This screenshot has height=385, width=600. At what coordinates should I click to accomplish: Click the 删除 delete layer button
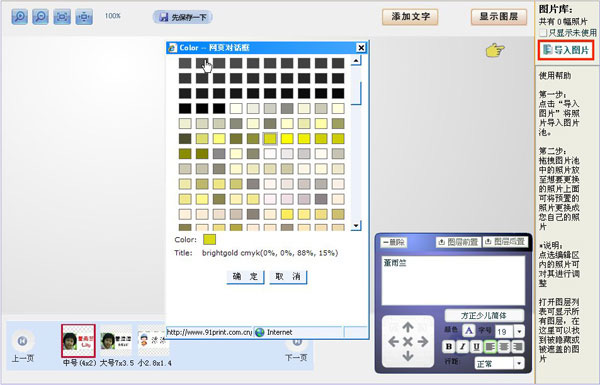point(394,242)
